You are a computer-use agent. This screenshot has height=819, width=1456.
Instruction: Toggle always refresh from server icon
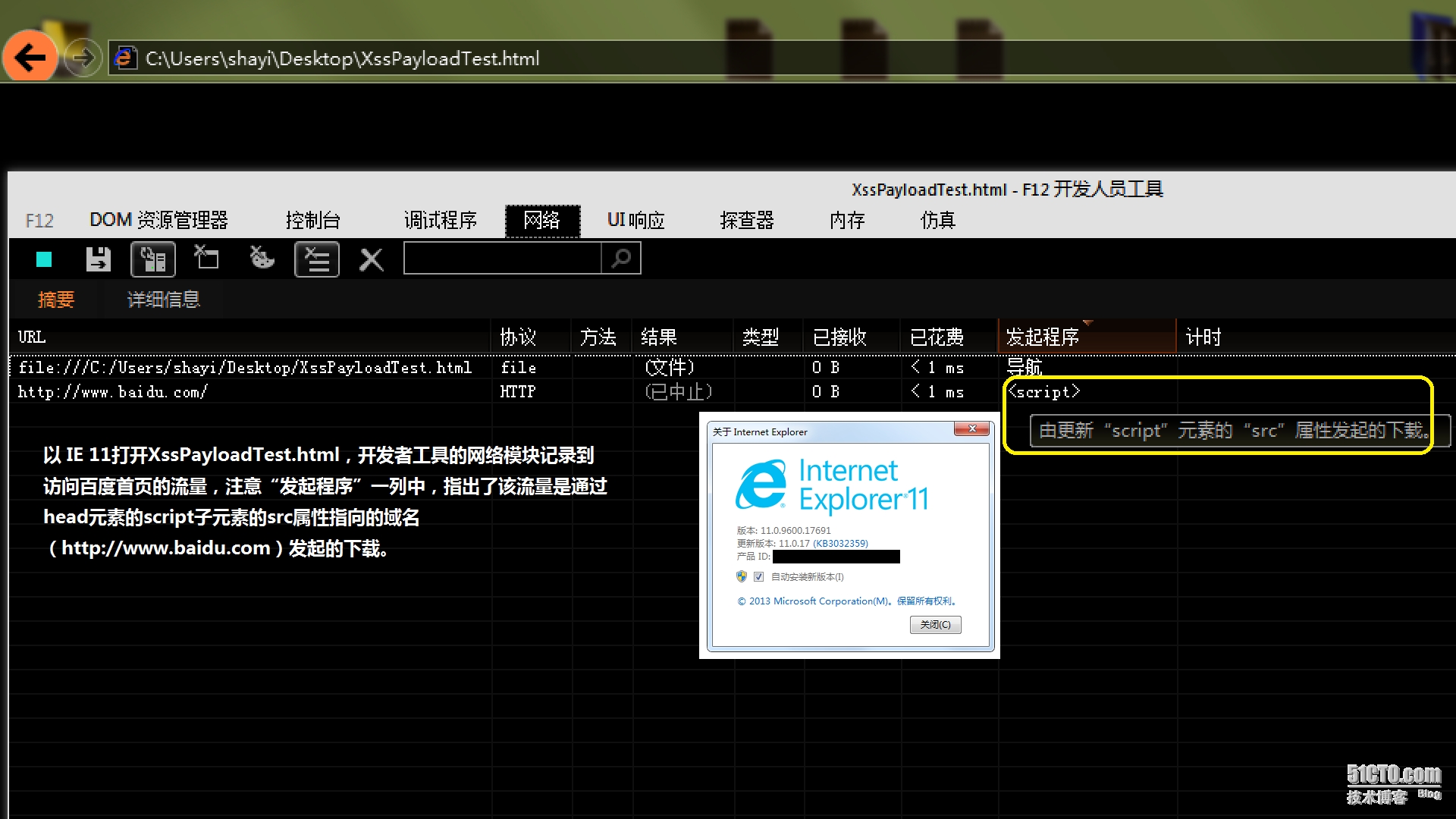point(153,259)
